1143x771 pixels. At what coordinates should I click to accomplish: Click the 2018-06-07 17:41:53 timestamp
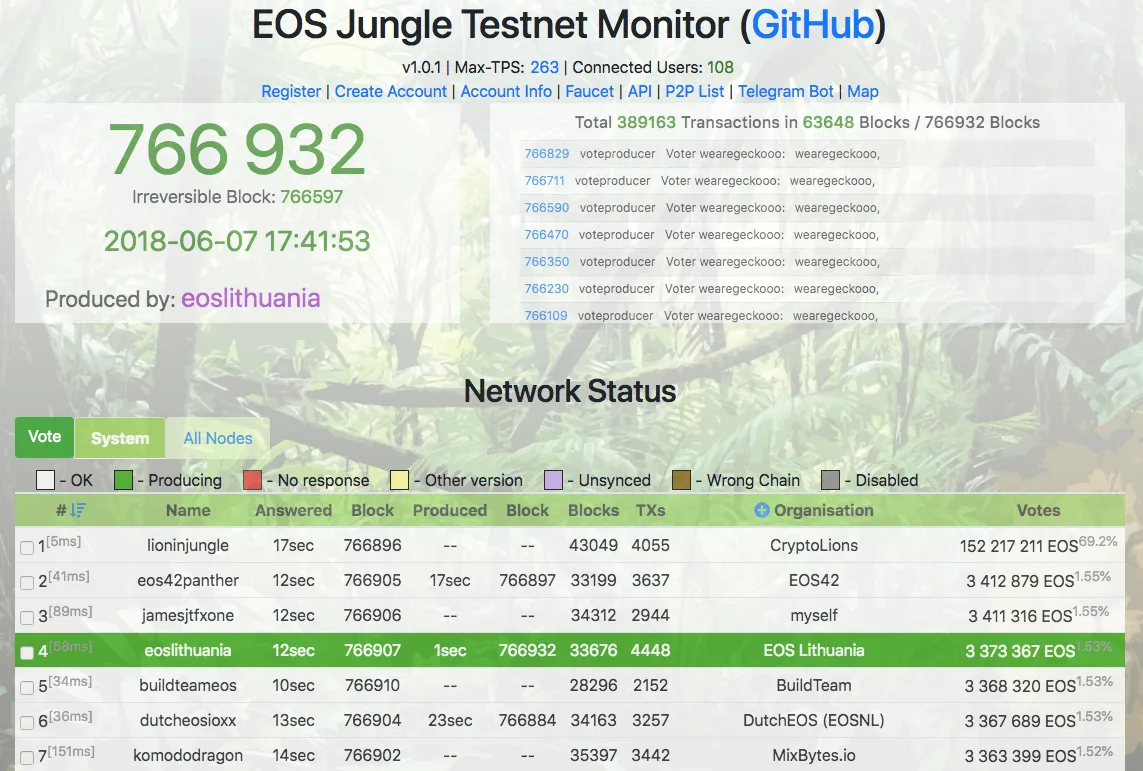[237, 241]
